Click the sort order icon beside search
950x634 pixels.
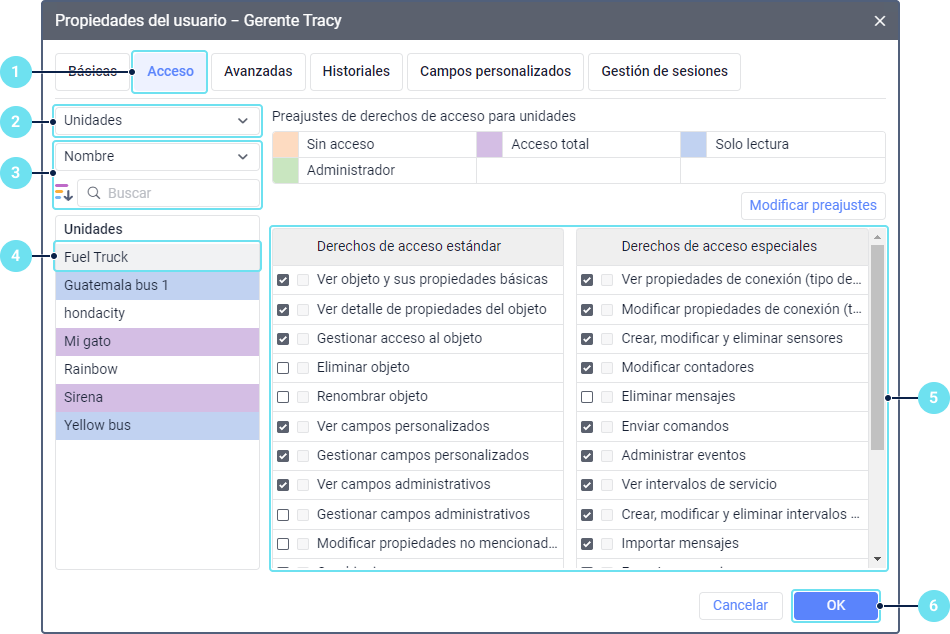[64, 193]
